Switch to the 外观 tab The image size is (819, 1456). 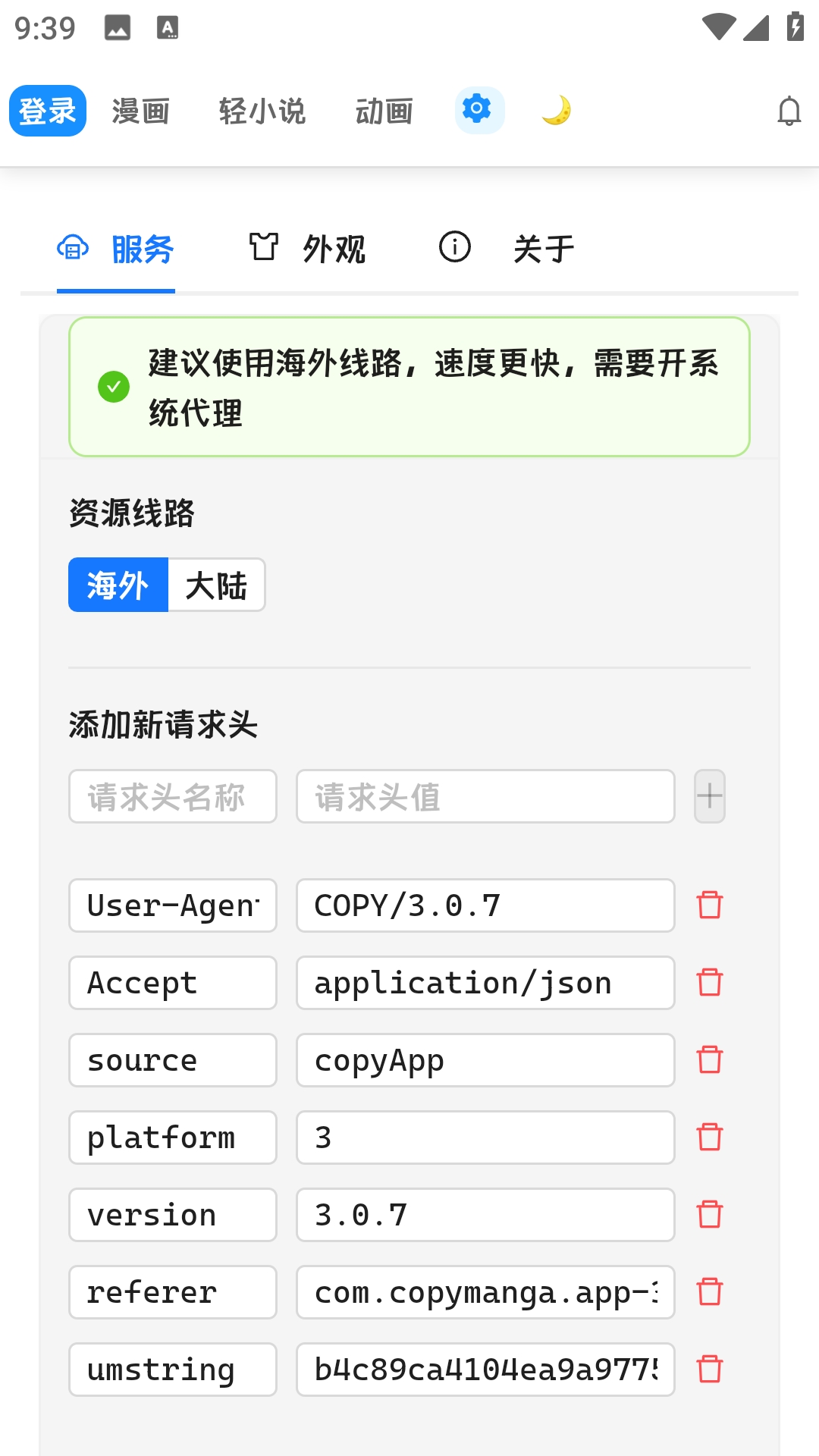pos(308,249)
